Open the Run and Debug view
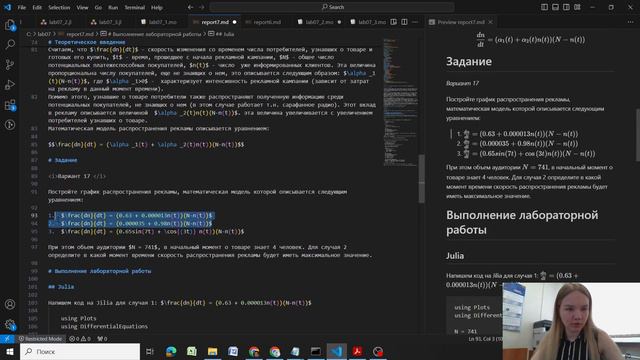640x360 pixels. [10, 84]
